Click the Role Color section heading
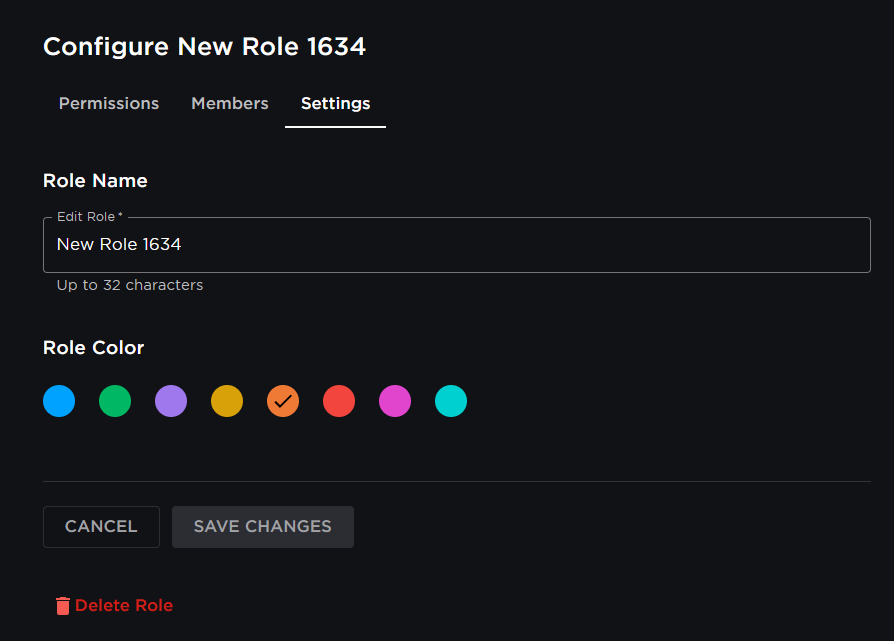894x641 pixels. 93,347
